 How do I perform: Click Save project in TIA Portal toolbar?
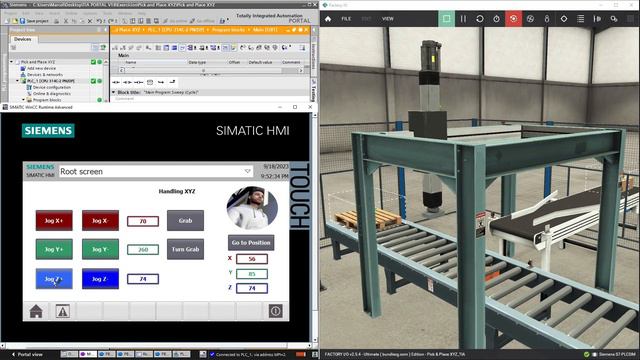coord(34,21)
